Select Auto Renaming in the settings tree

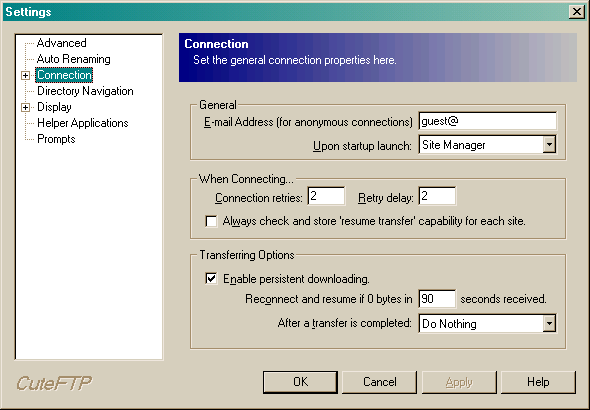pyautogui.click(x=74, y=59)
